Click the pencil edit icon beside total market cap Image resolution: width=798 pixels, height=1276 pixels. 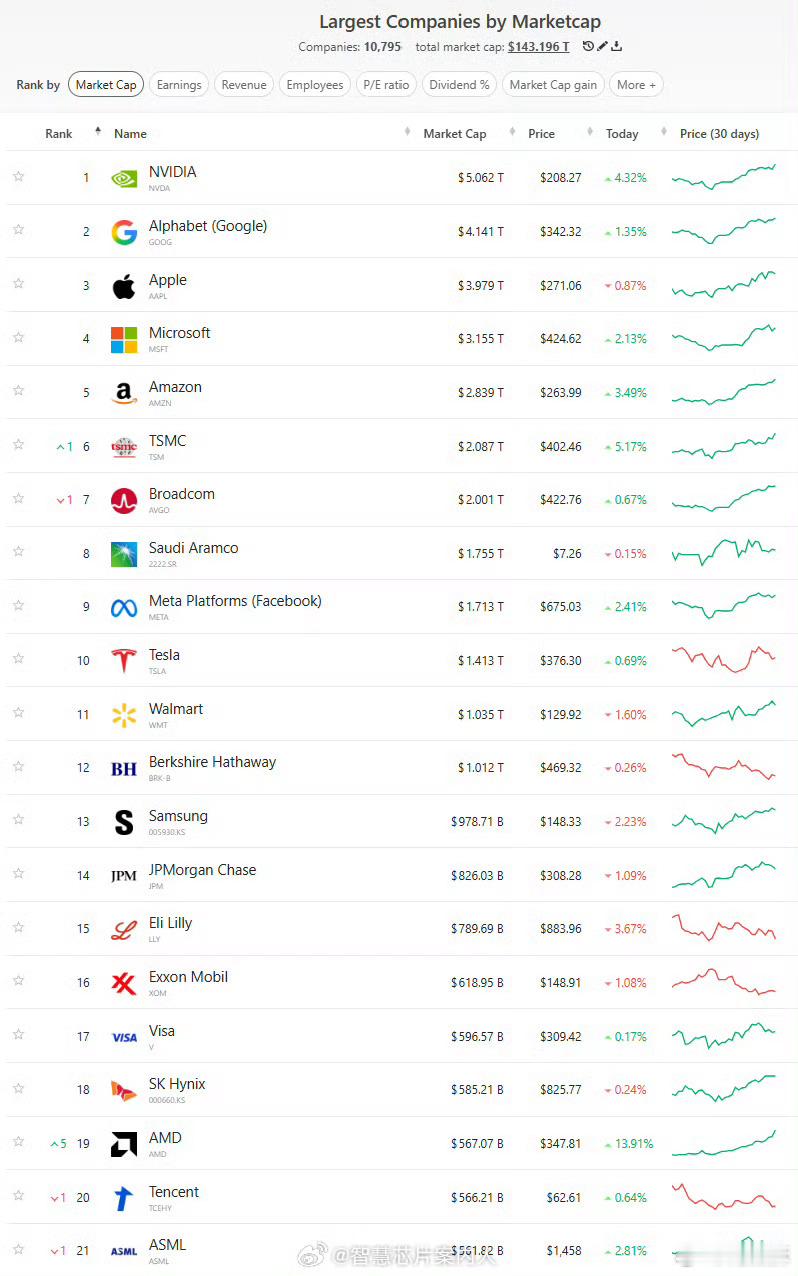click(603, 45)
